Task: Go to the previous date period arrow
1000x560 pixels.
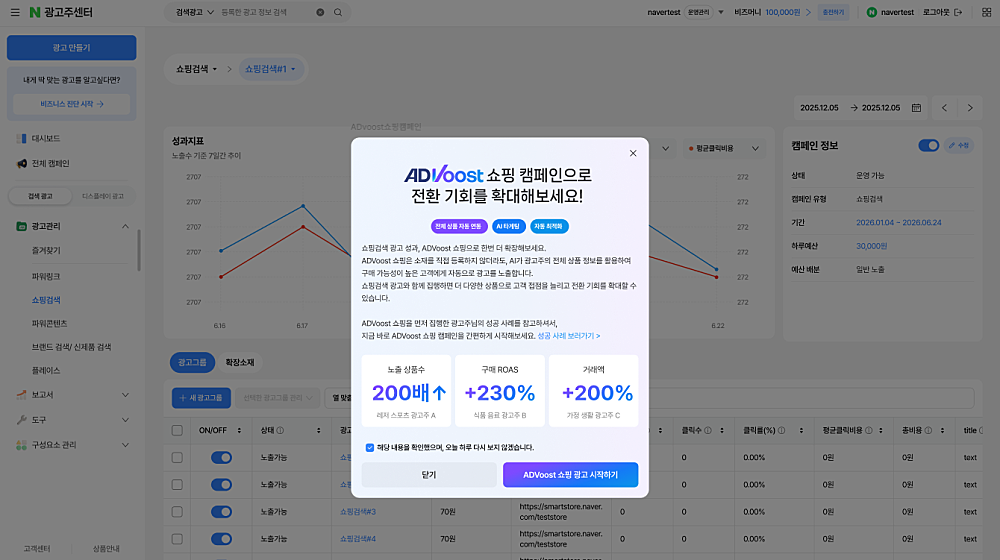Action: point(945,108)
